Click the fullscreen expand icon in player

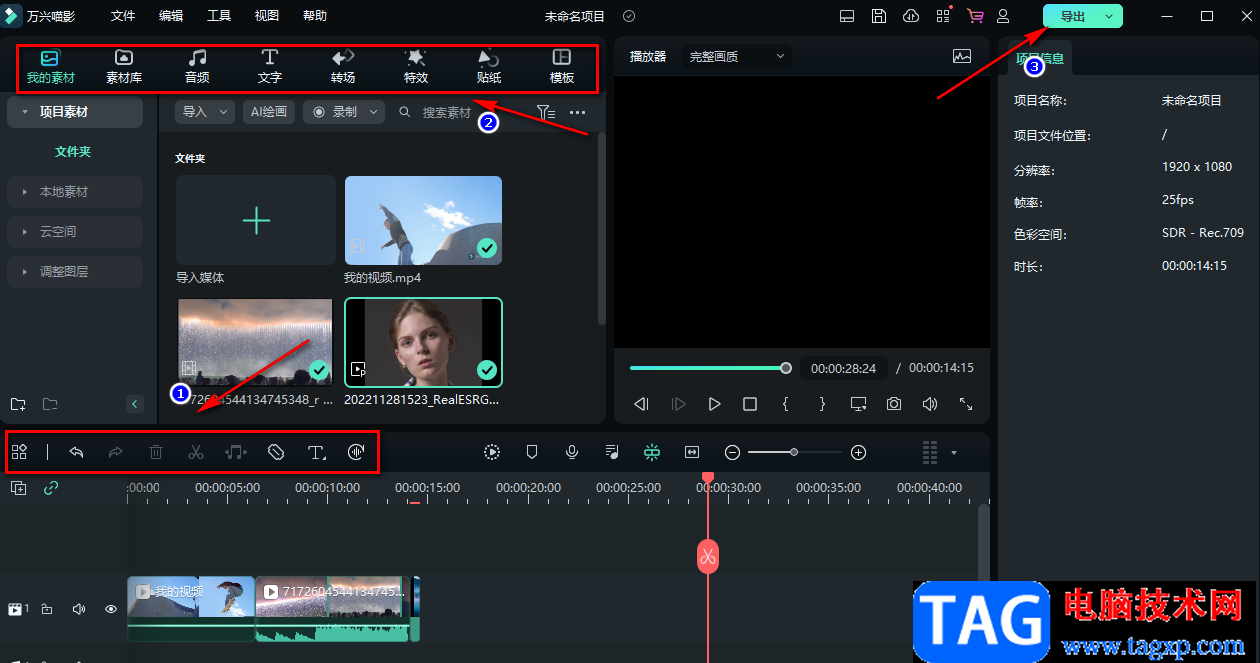[x=966, y=404]
